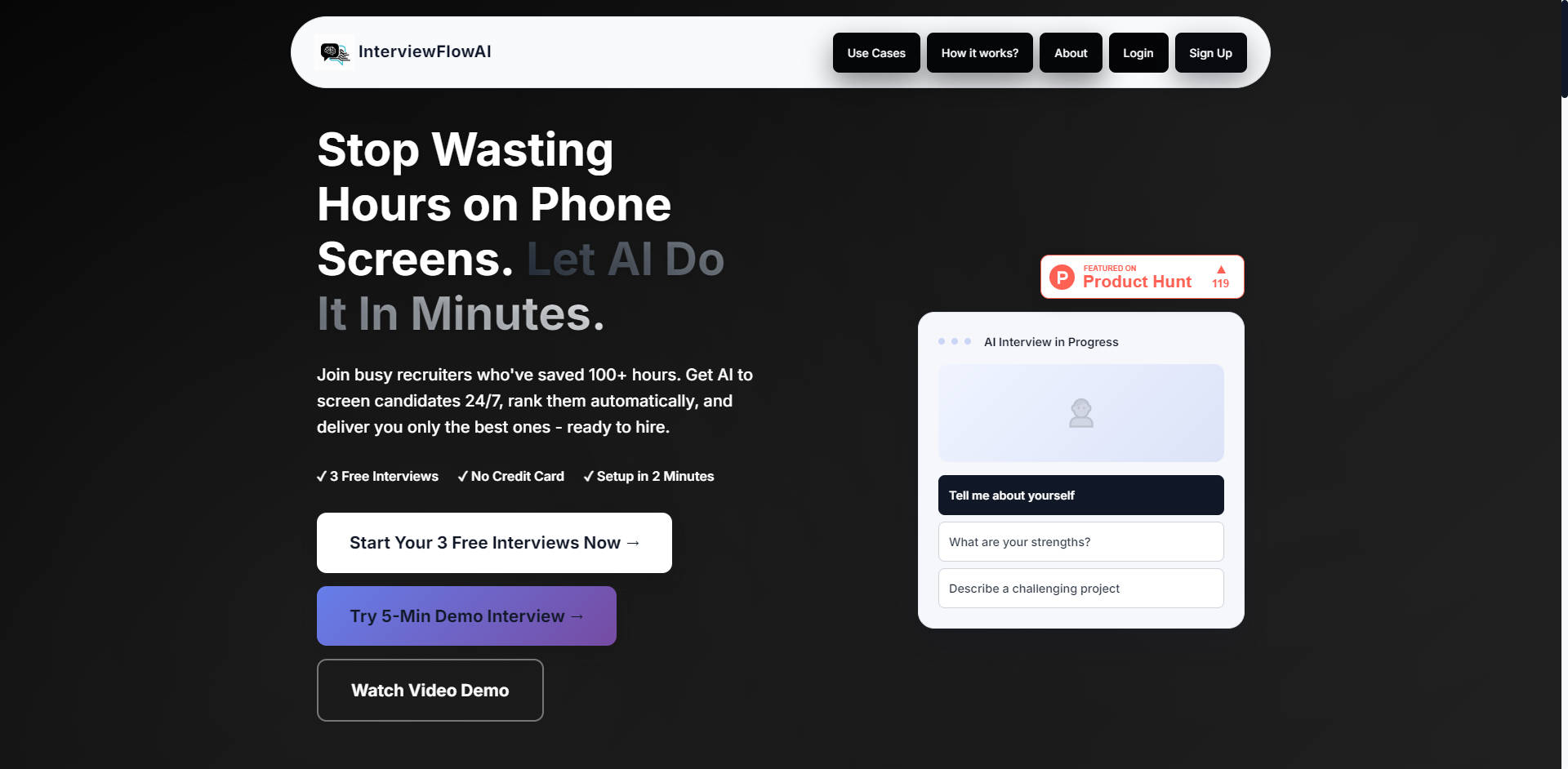Click the Product Hunt upvote triangle
The image size is (1568, 769).
(1221, 269)
